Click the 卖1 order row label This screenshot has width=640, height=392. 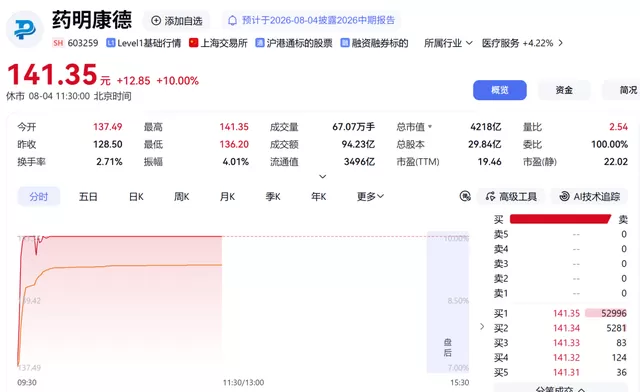(501, 294)
